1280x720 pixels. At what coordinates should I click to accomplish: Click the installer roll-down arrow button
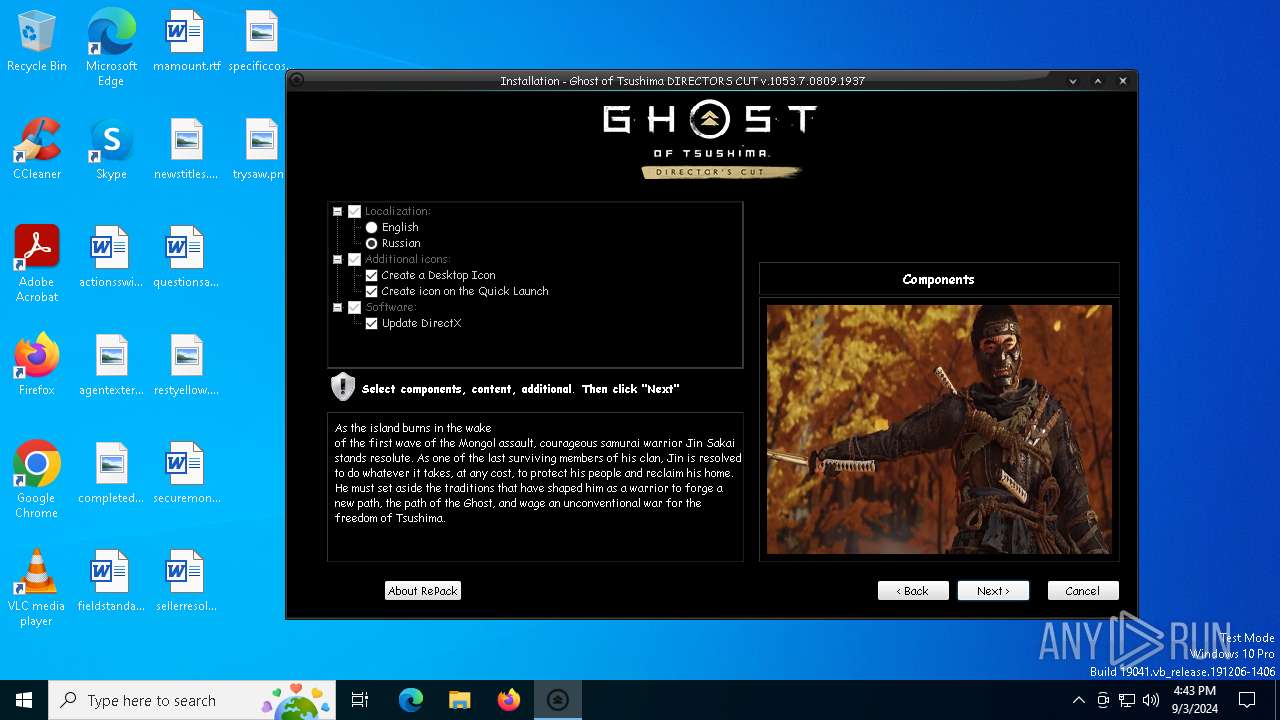point(1073,81)
